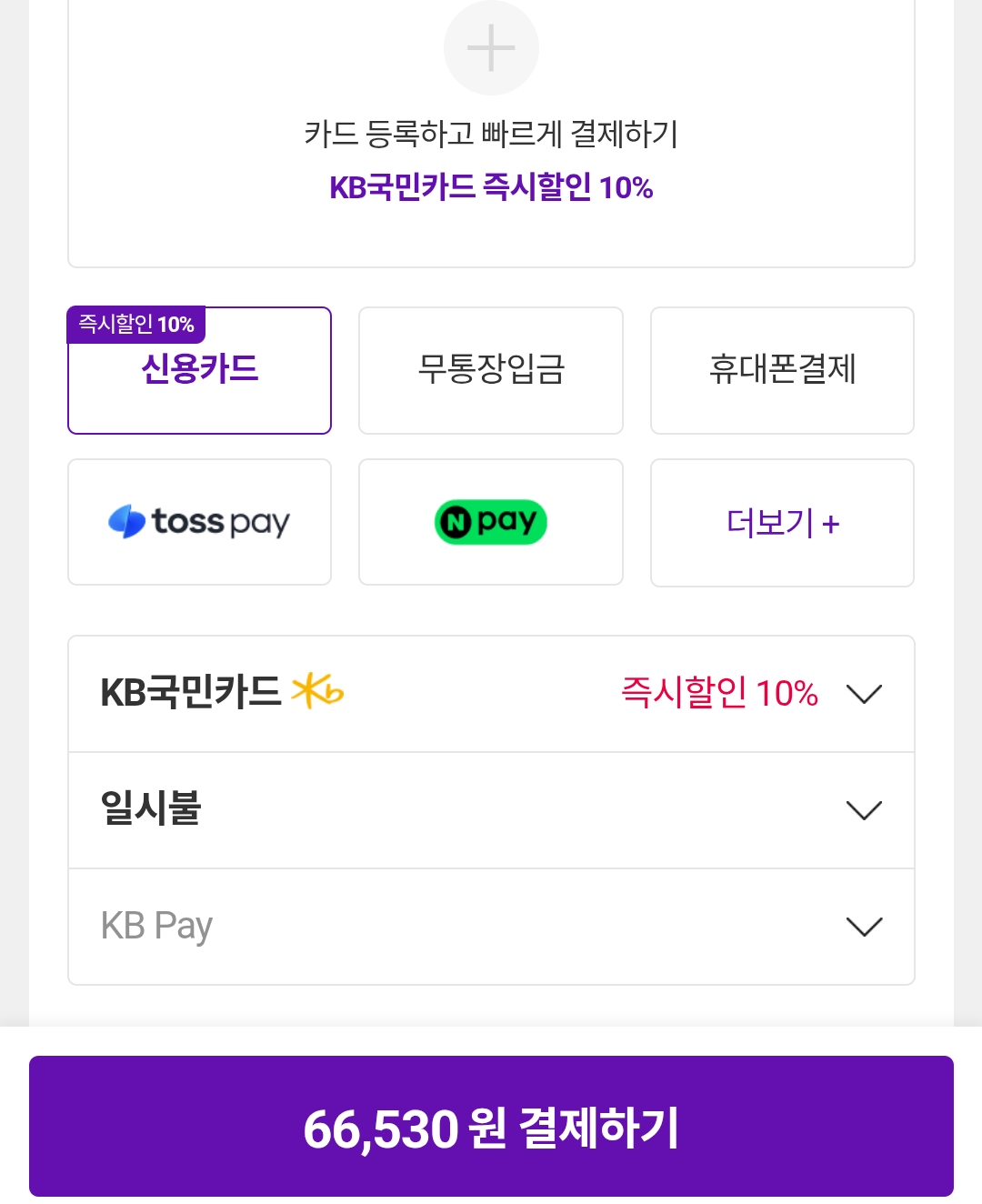Click the plus sign beside 더보기
The image size is (982, 1204).
click(830, 525)
